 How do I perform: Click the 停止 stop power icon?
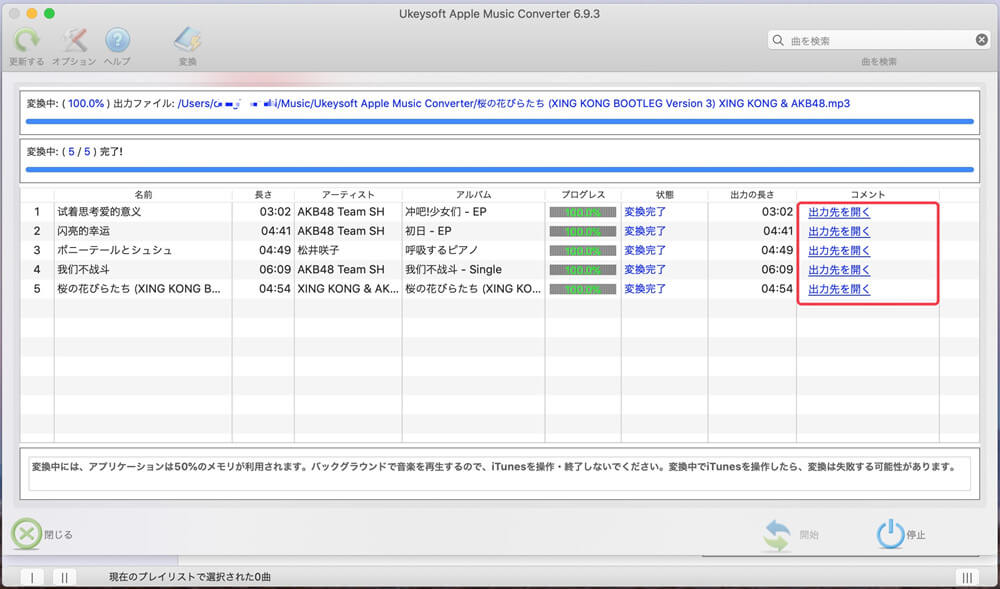[890, 534]
